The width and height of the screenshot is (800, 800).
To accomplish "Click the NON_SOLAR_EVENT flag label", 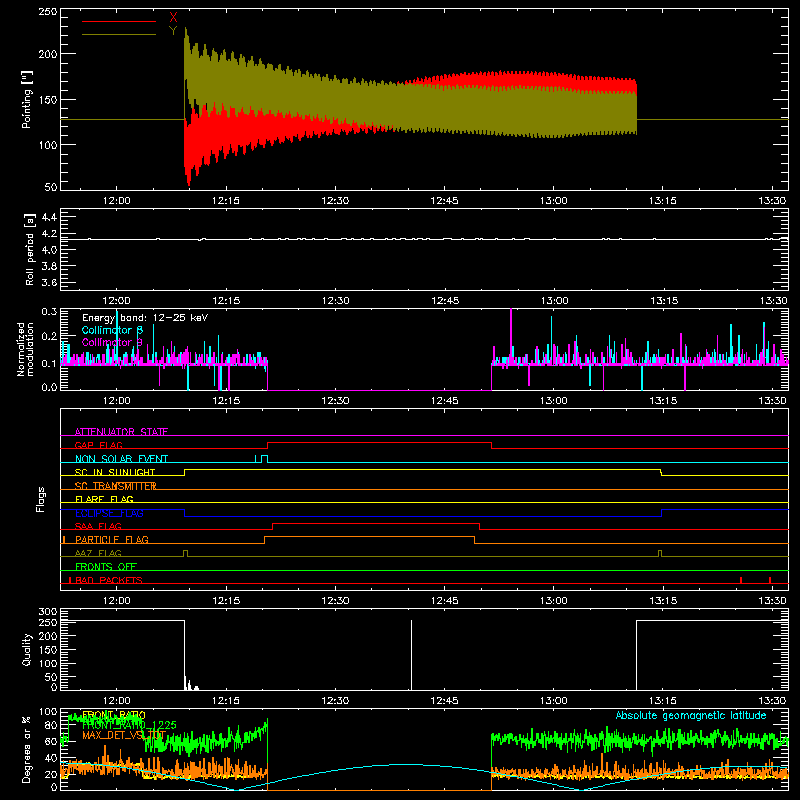I will (x=121, y=459).
